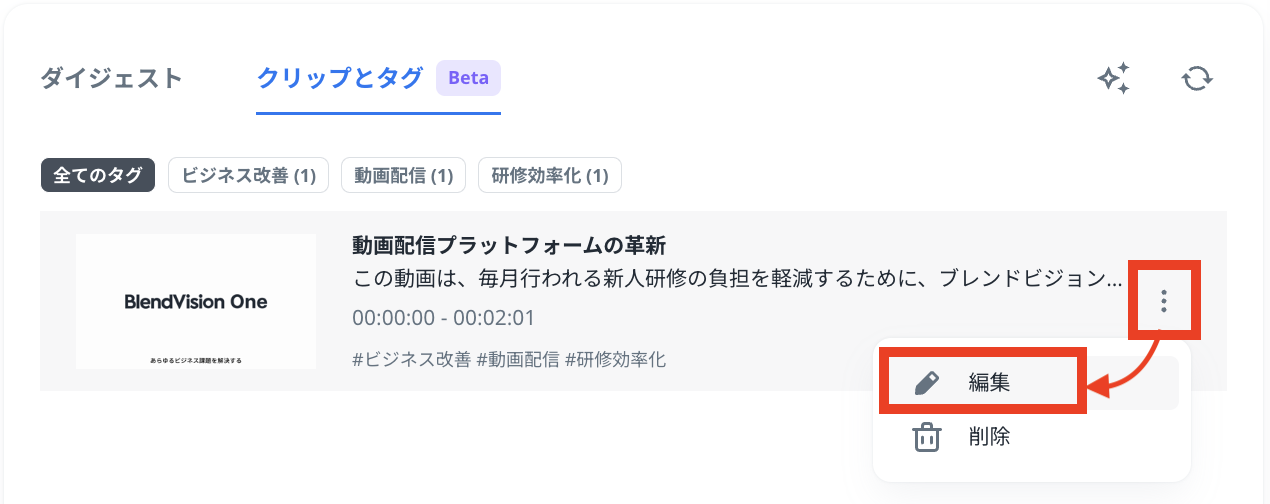Open the BlendVision One clip thumbnail
Image resolution: width=1270 pixels, height=504 pixels.
(x=196, y=301)
